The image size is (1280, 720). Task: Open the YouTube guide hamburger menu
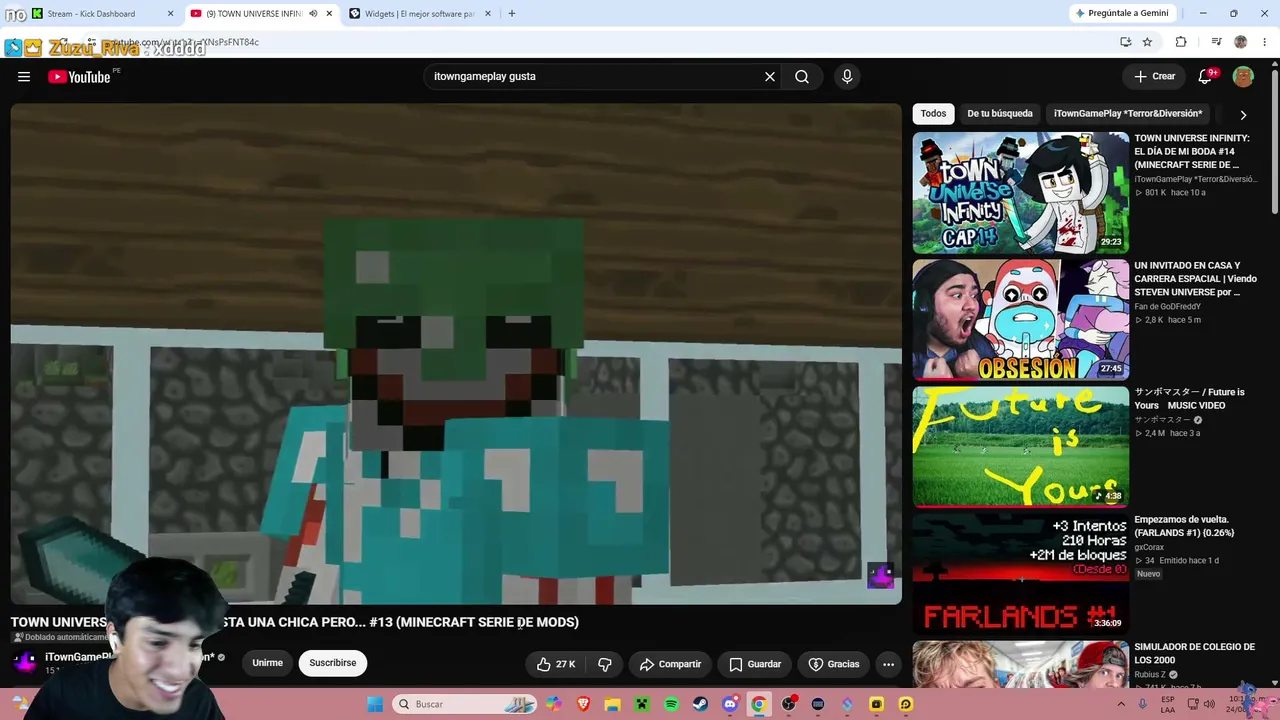click(24, 77)
